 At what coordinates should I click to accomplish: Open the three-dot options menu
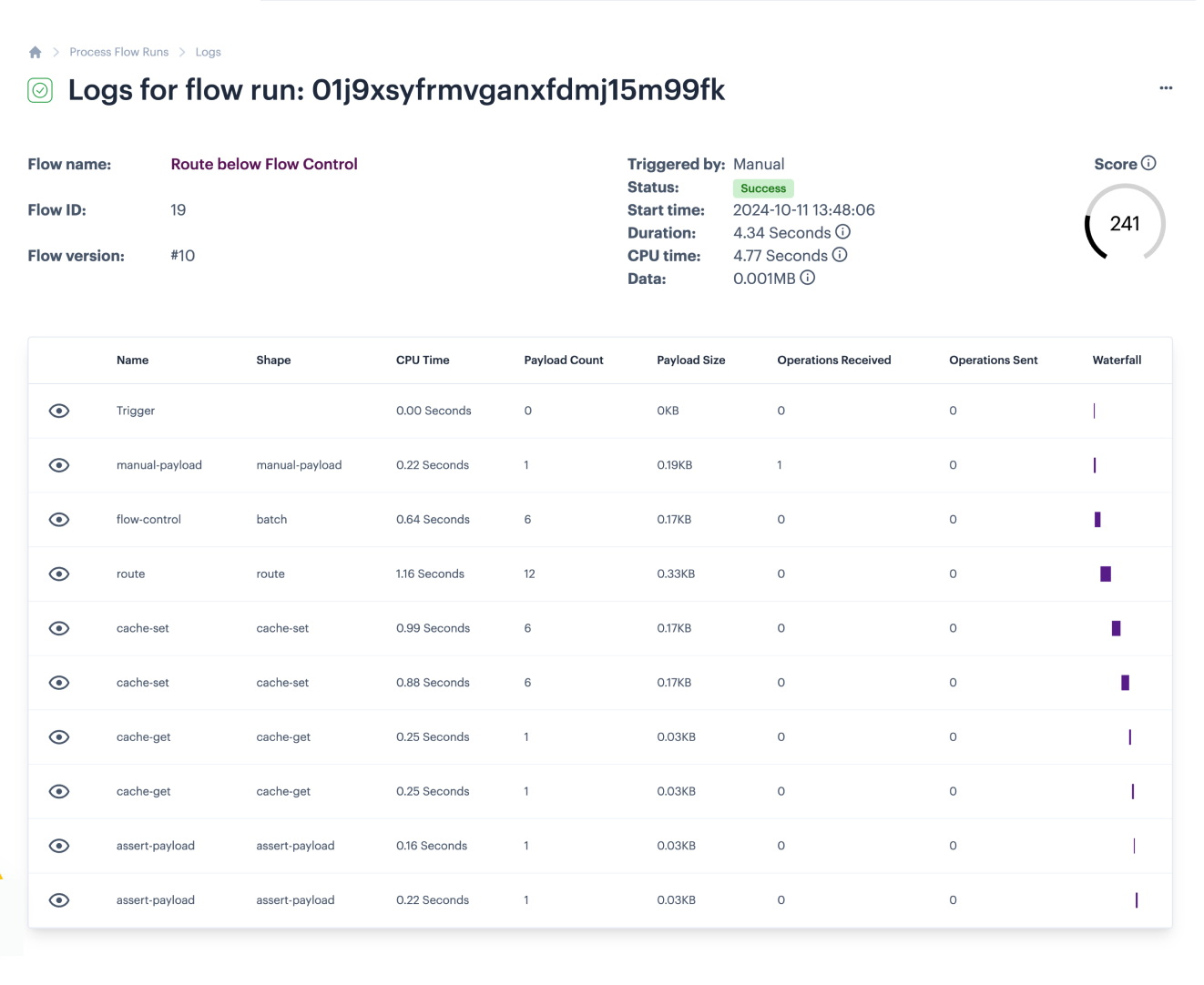(x=1166, y=88)
